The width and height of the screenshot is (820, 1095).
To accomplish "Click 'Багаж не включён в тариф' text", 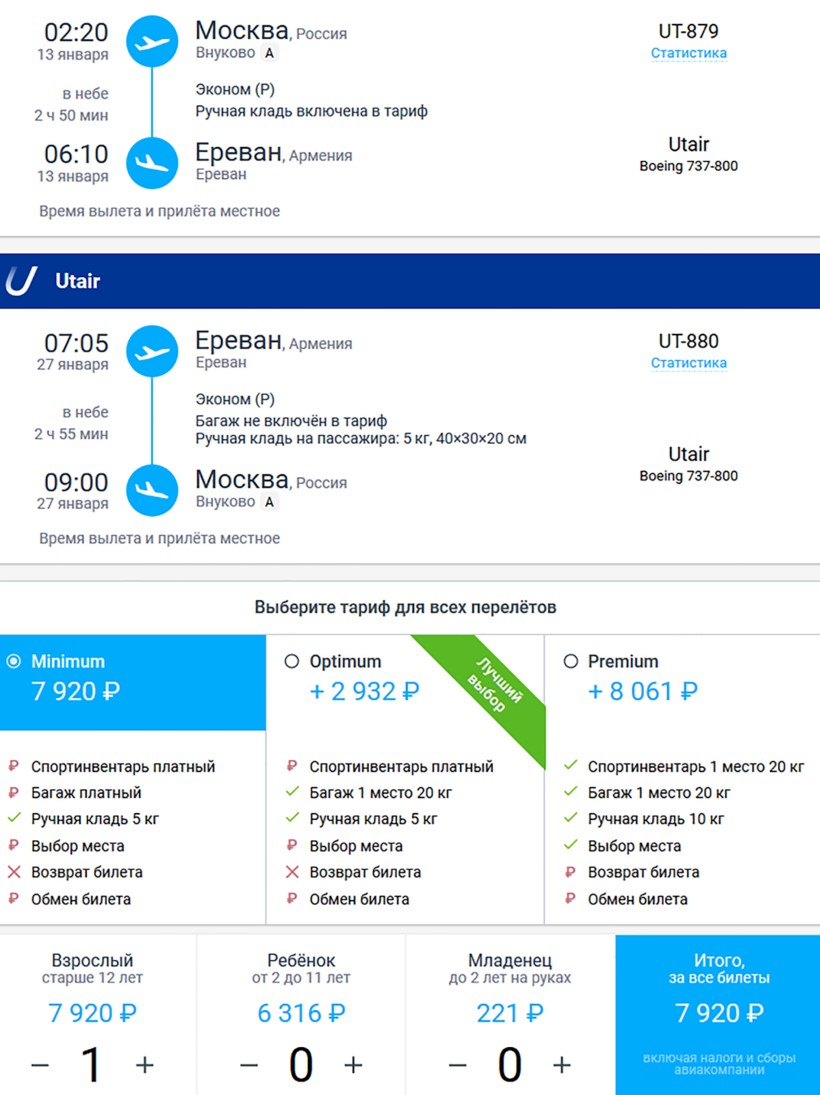I will [291, 421].
